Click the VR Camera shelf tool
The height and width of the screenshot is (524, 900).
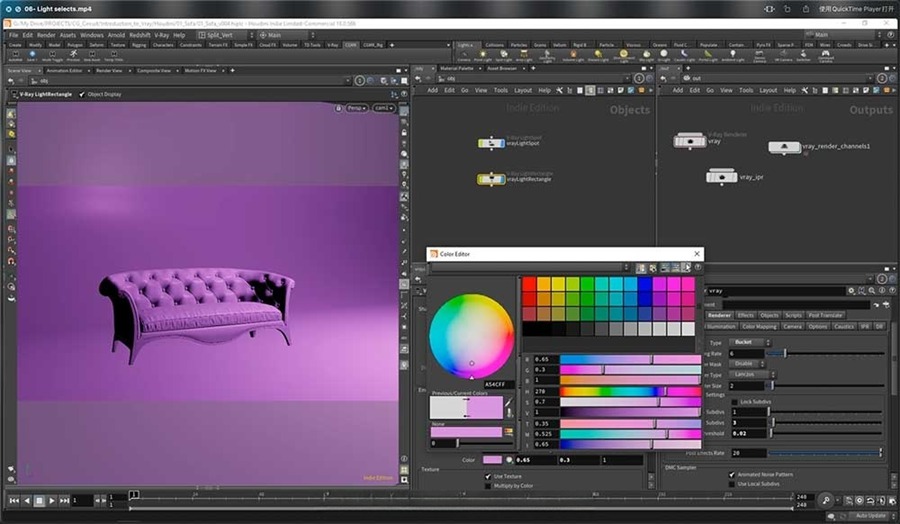coord(783,56)
